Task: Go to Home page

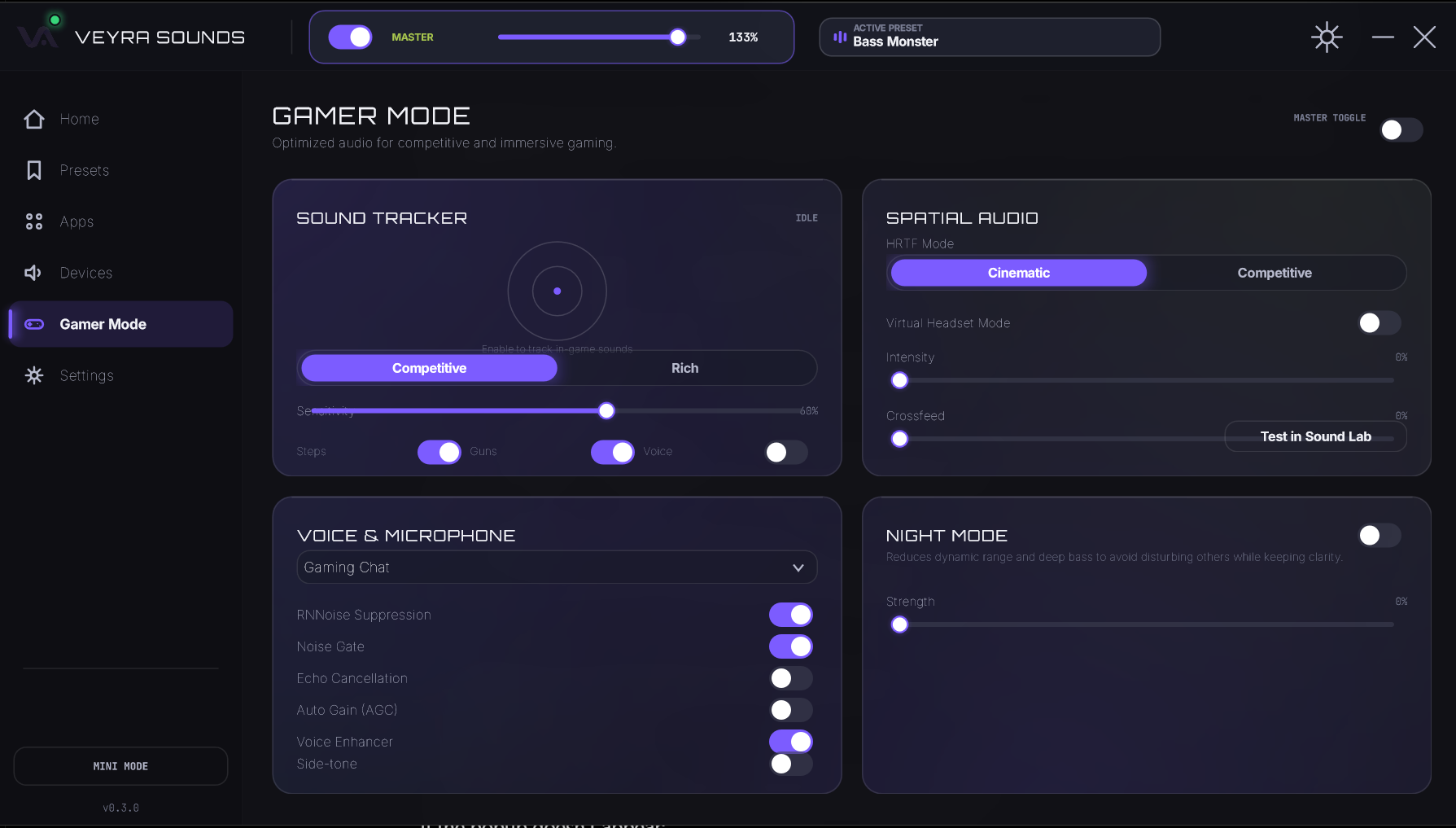Action: [x=121, y=119]
